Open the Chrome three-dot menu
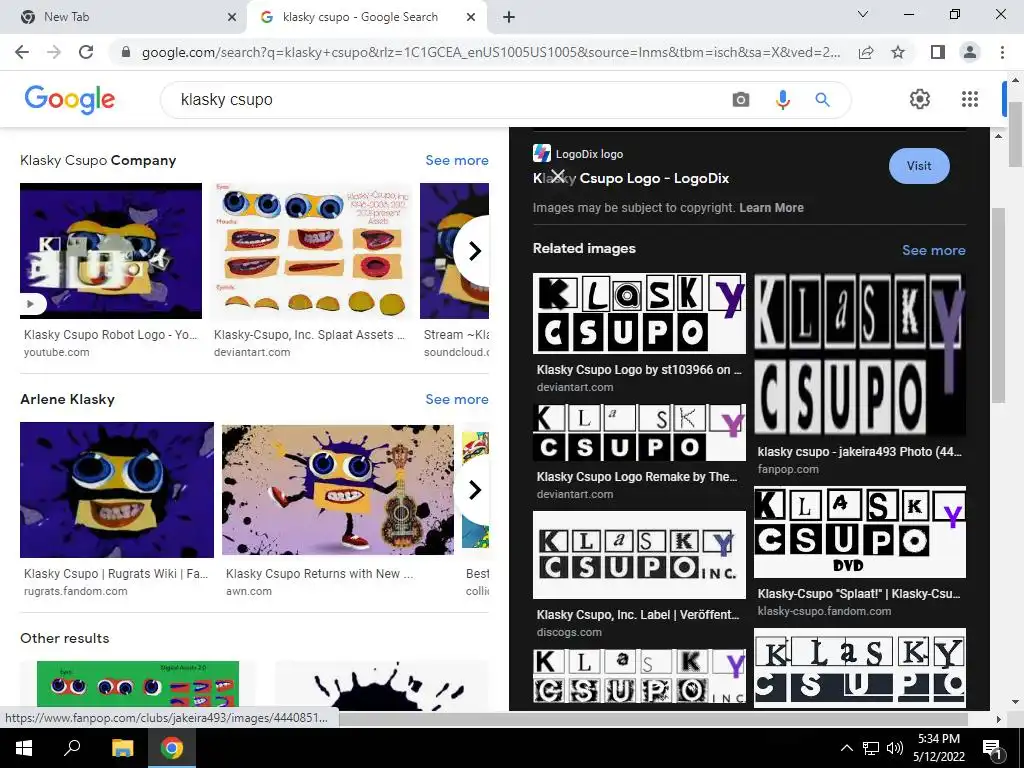1024x768 pixels. (1002, 52)
